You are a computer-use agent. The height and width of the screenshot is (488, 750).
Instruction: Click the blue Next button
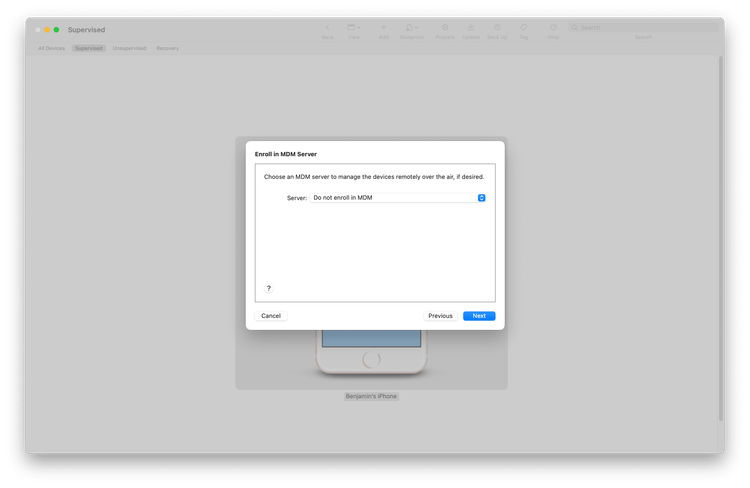[x=479, y=316]
